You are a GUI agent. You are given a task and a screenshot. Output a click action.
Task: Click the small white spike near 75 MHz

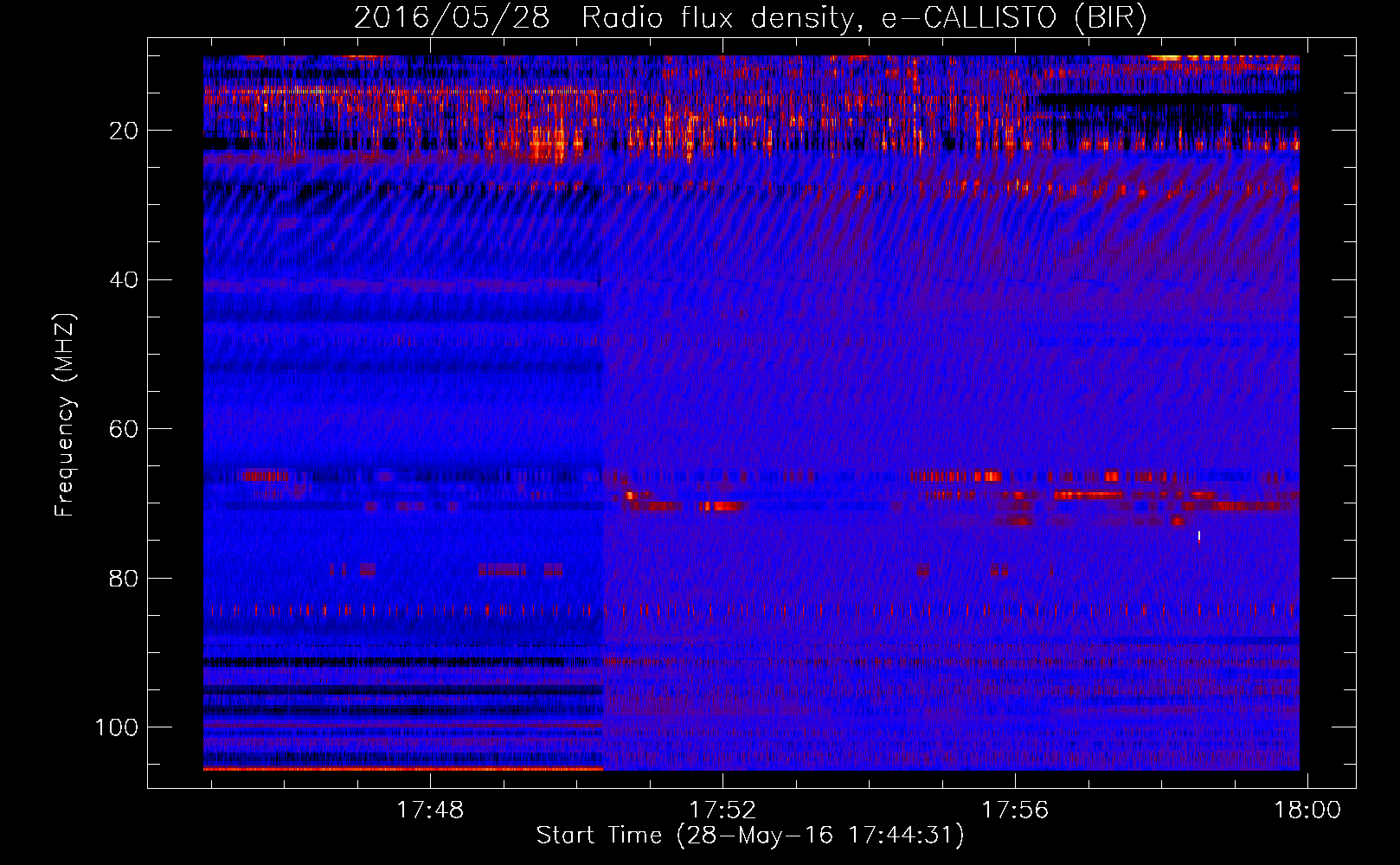(1198, 535)
